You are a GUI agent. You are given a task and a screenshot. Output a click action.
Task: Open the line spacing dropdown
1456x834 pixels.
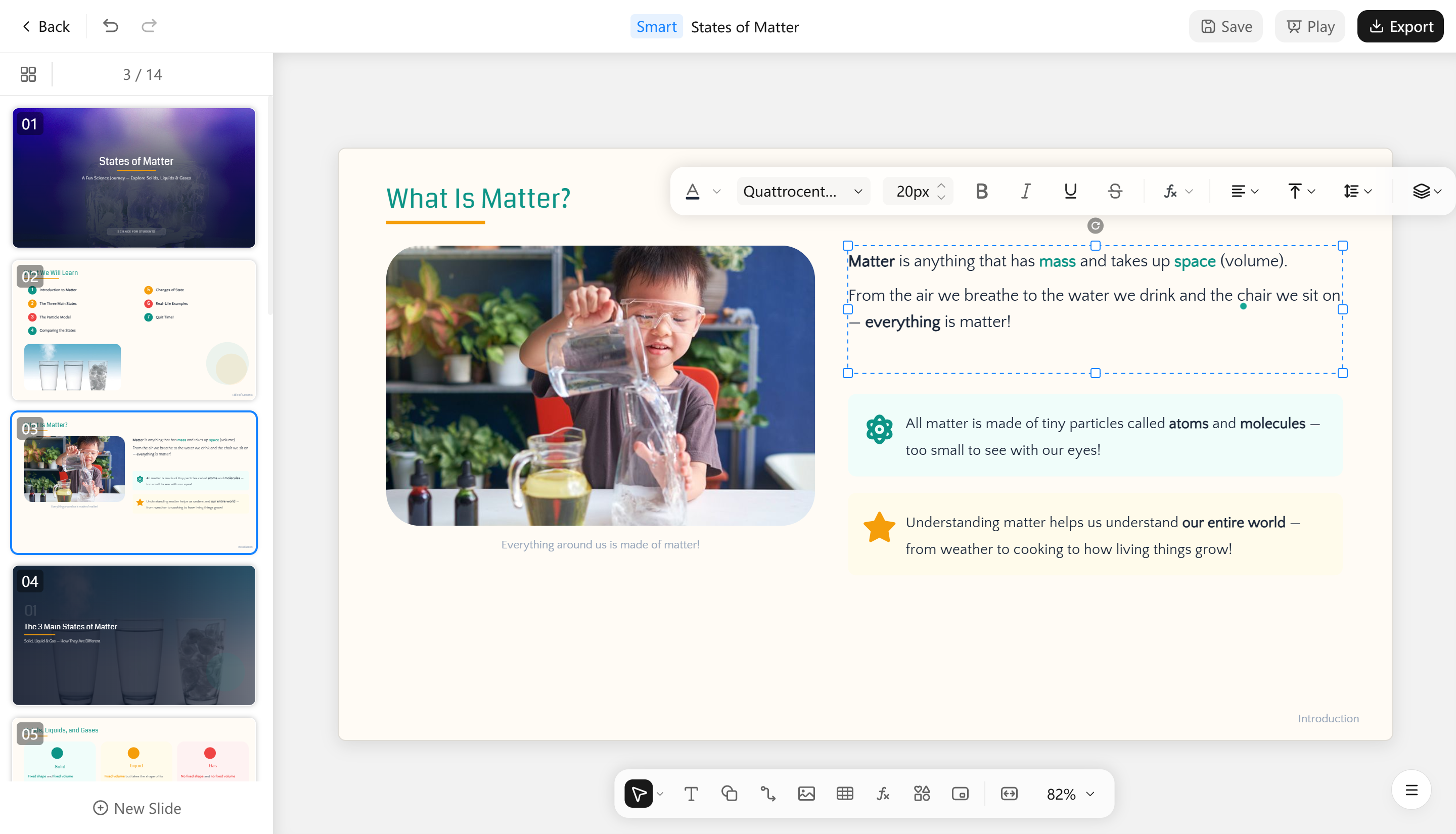pyautogui.click(x=1357, y=192)
